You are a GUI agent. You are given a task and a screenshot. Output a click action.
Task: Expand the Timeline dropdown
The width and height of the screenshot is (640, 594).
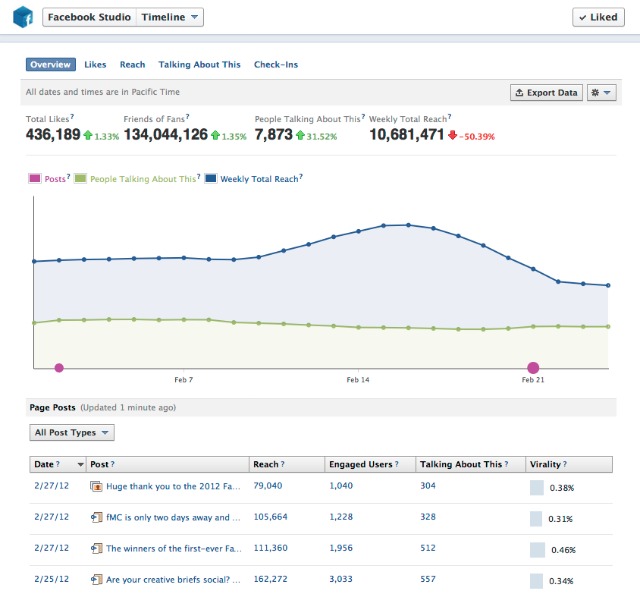(170, 17)
